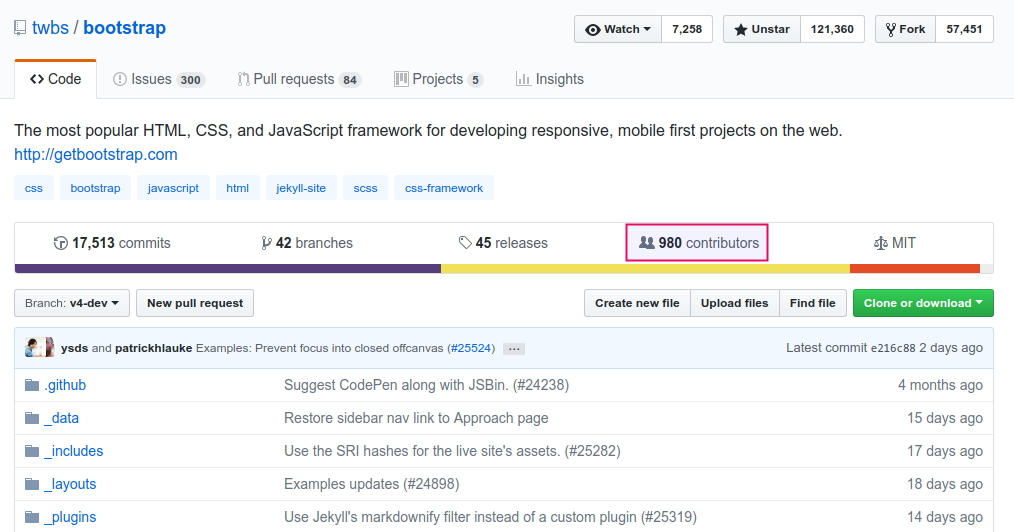1014x532 pixels.
Task: Click the '4 months ago' timestamp
Action: (x=940, y=385)
